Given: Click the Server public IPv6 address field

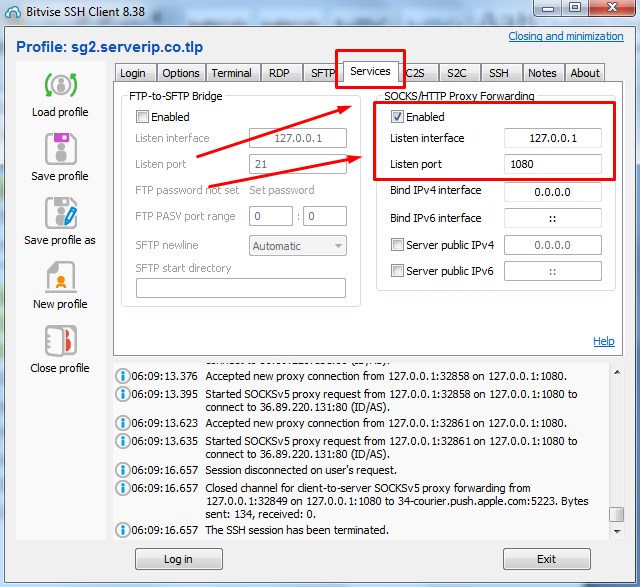Looking at the screenshot, I should coord(553,271).
